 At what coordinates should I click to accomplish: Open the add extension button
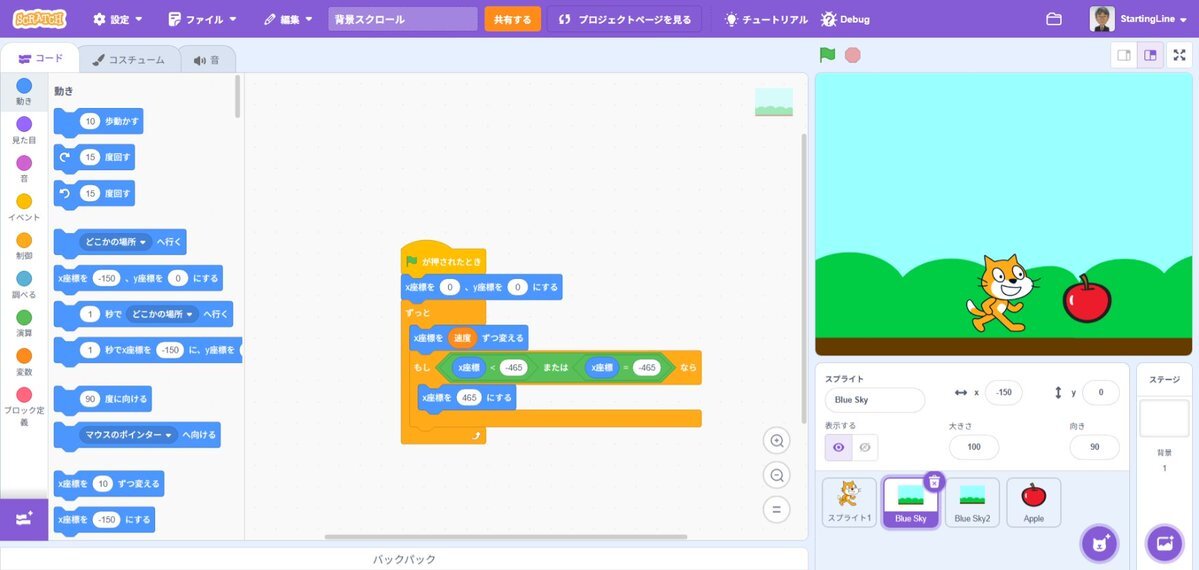coord(24,519)
